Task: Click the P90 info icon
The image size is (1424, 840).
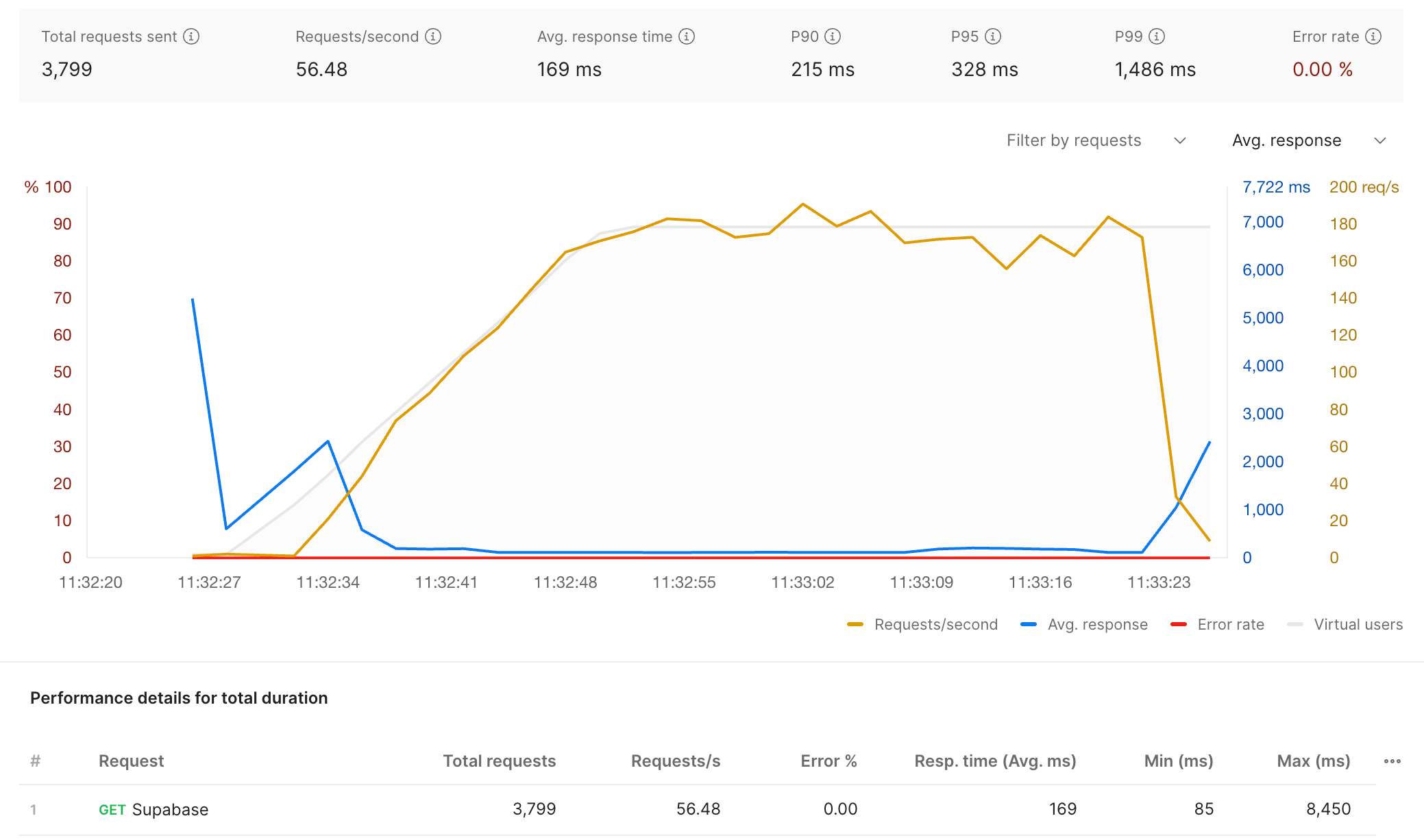Action: [833, 36]
